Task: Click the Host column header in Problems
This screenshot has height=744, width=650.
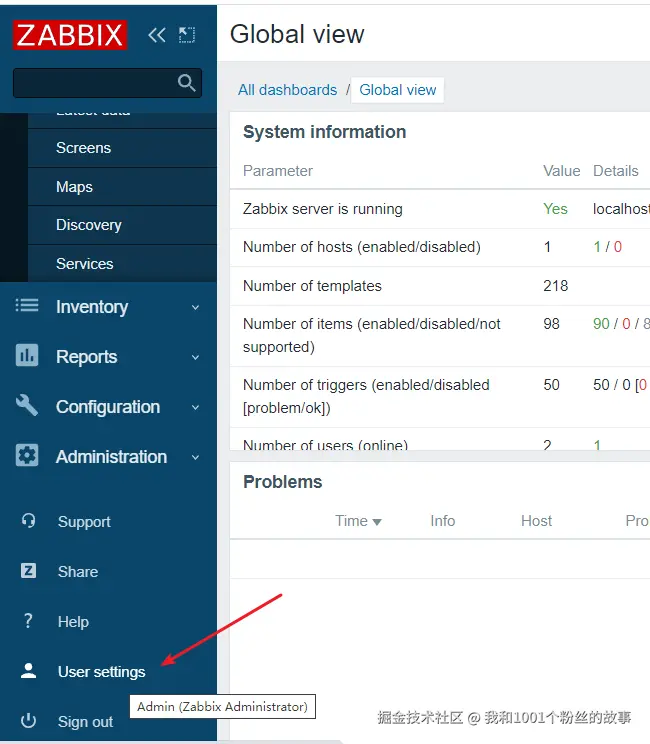Action: point(536,521)
